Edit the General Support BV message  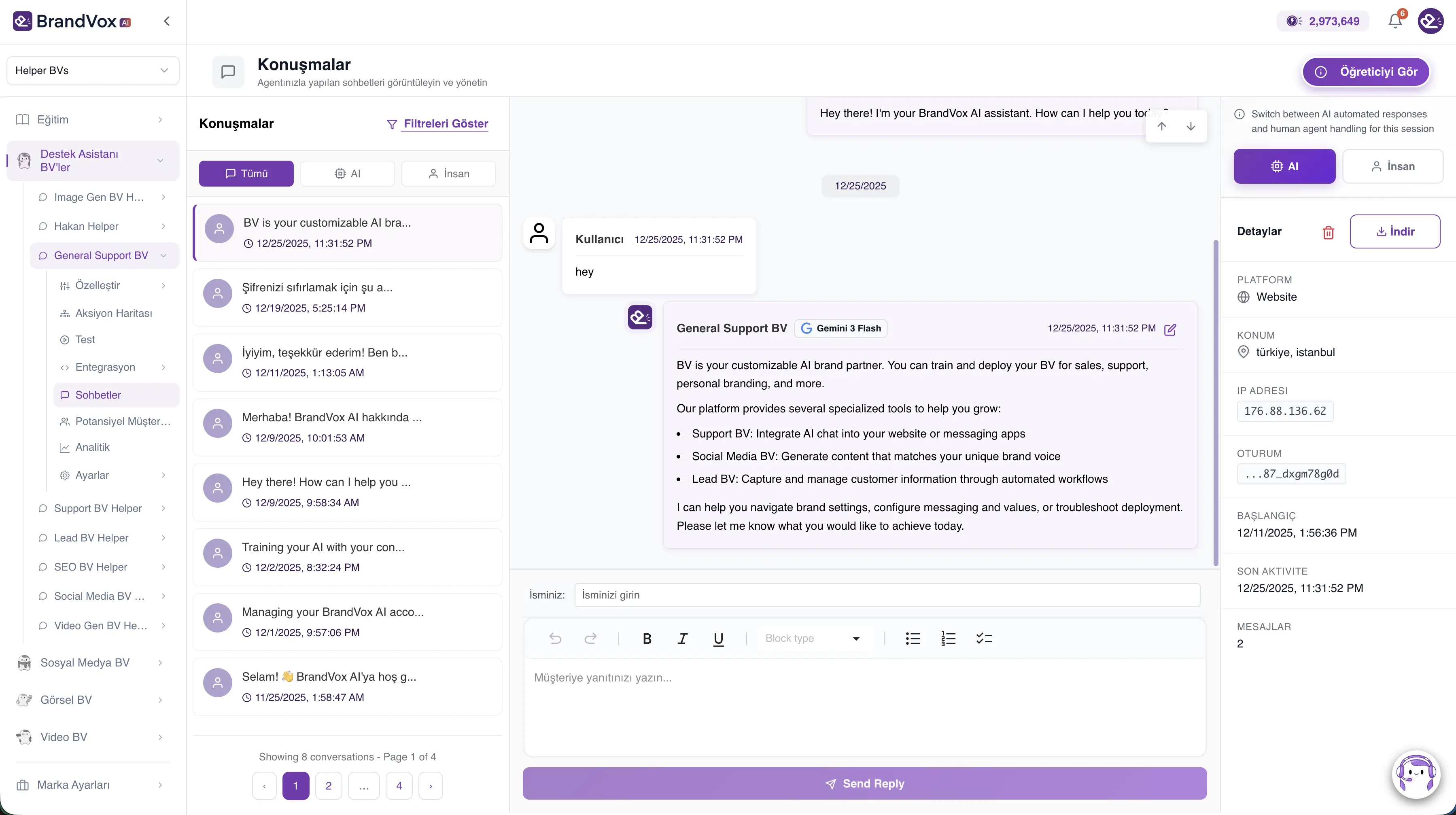(1170, 329)
